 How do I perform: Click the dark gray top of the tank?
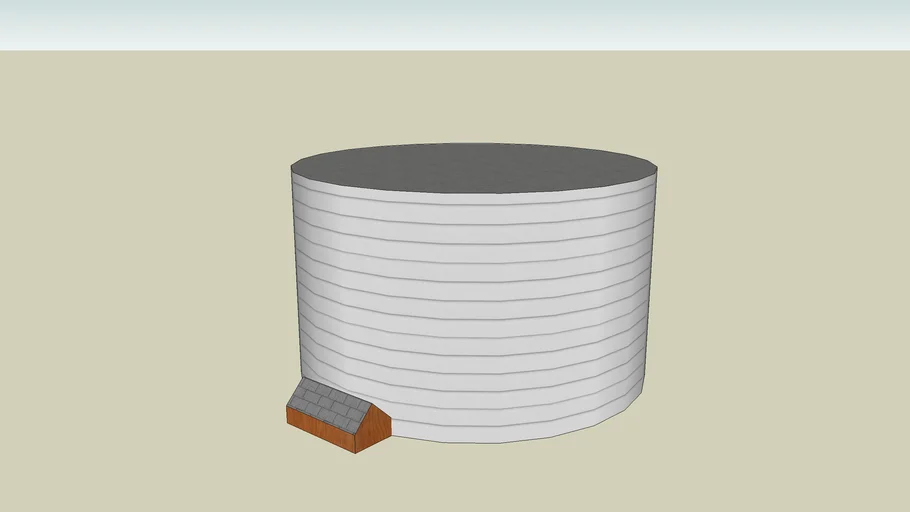pos(475,166)
